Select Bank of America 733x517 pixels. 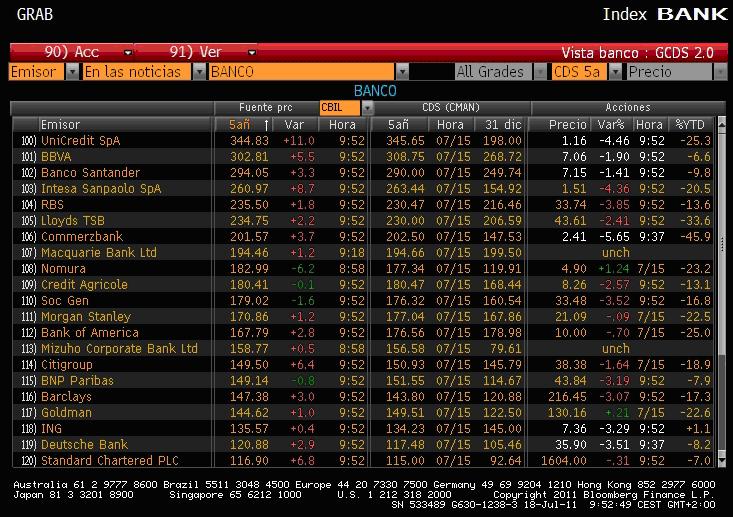(x=90, y=332)
